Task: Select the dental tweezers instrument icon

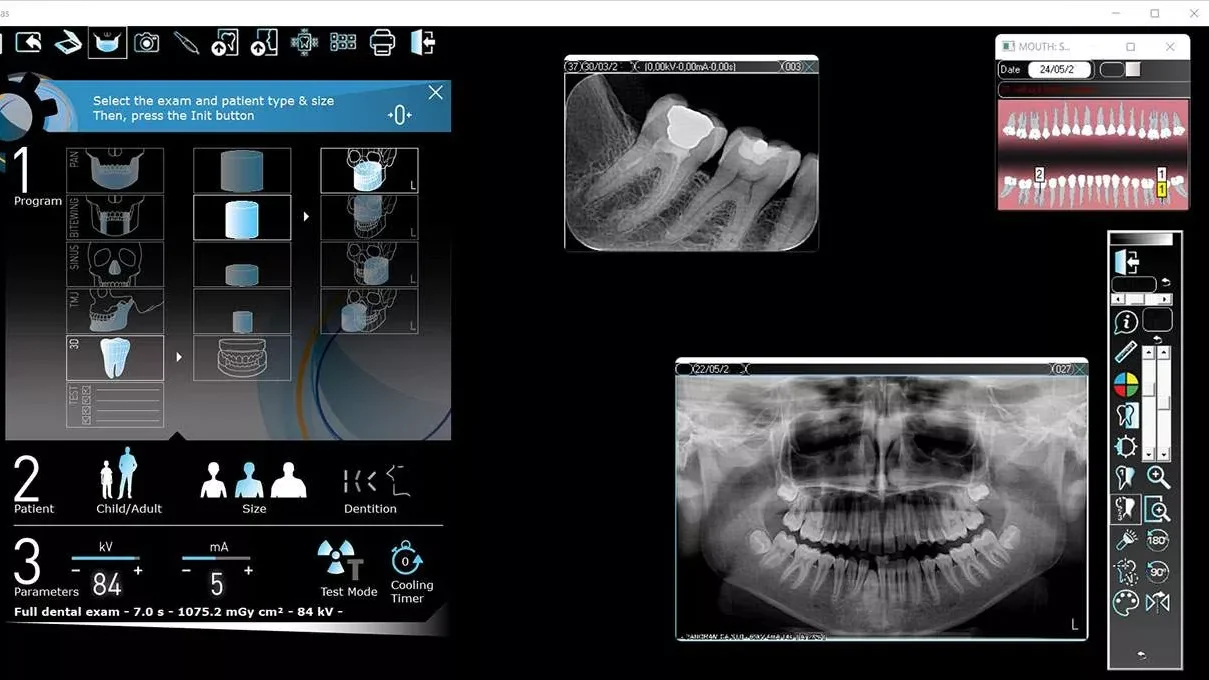Action: coord(186,43)
